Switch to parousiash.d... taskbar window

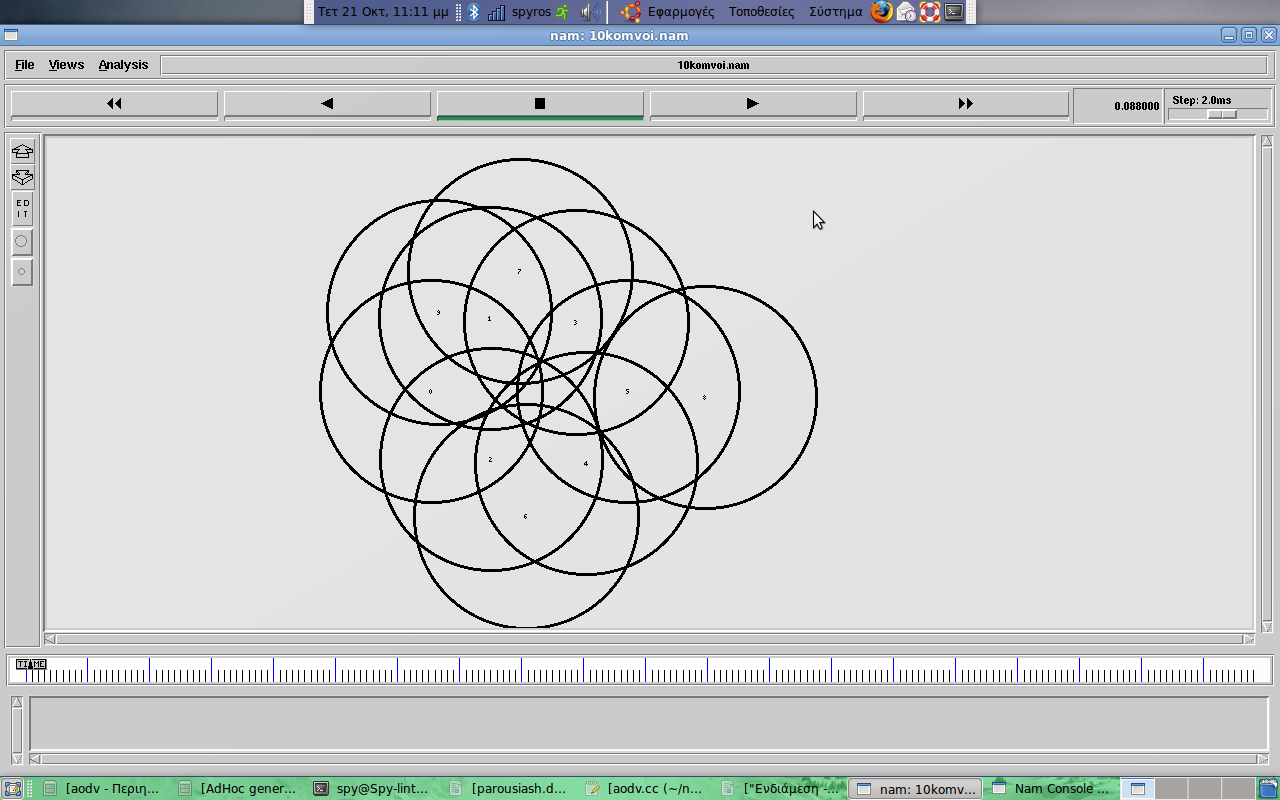pyautogui.click(x=508, y=788)
